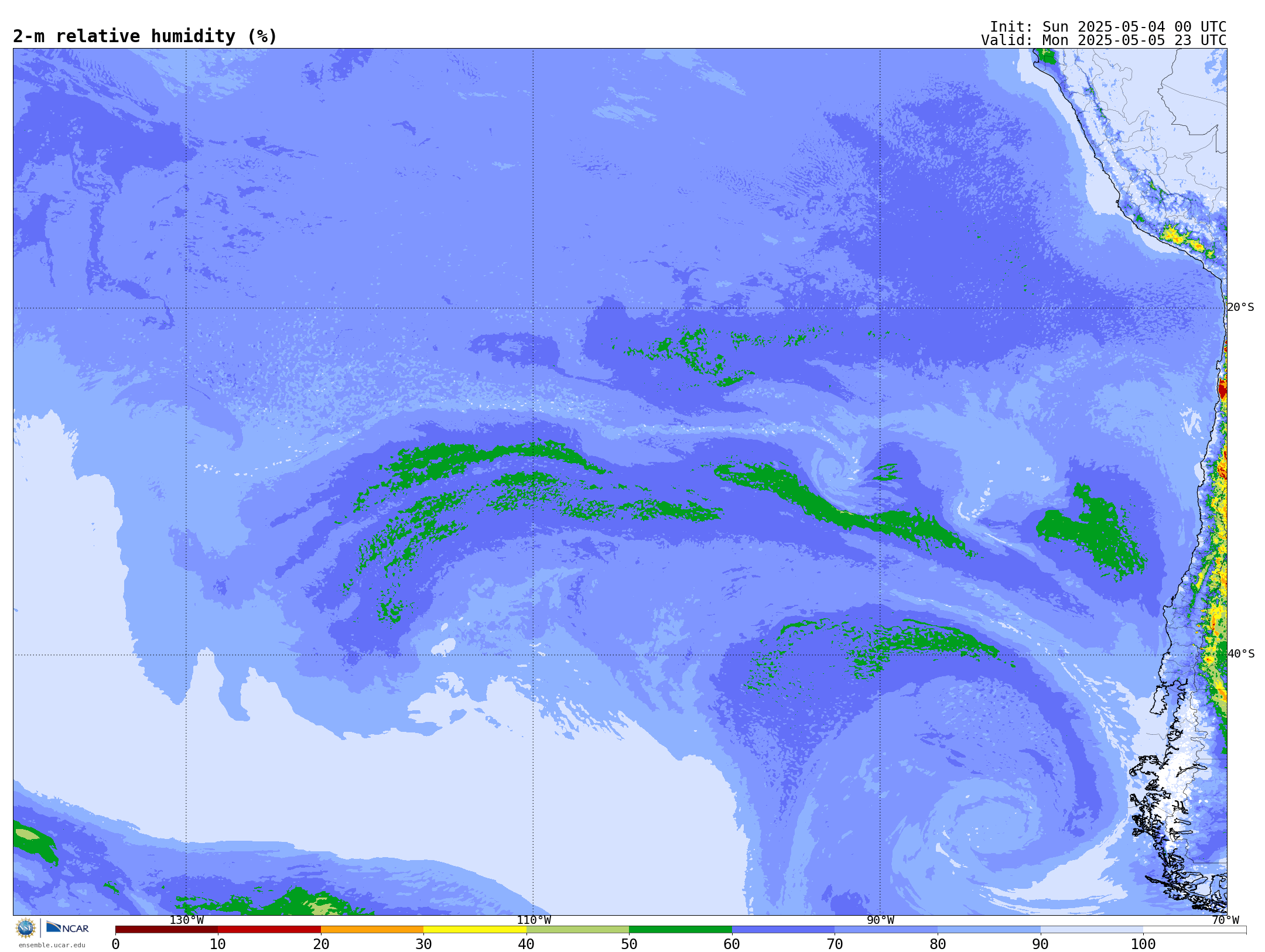Click the 70°W longitude label

pyautogui.click(x=1225, y=920)
